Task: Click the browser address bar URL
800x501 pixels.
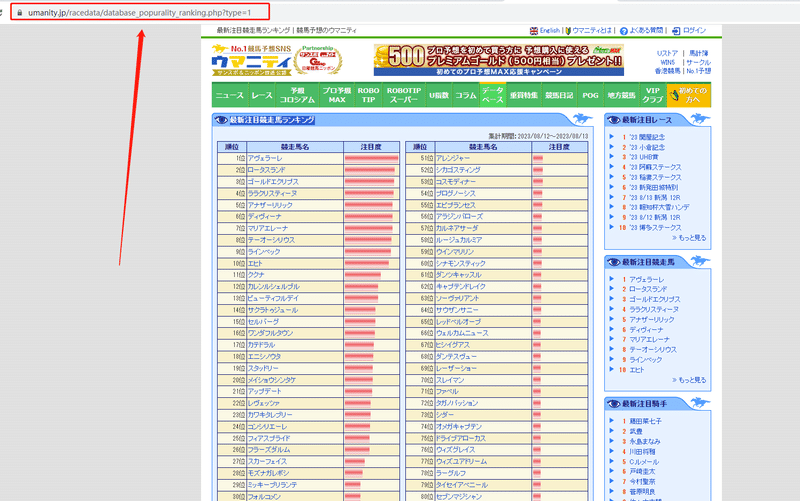Action: click(x=139, y=12)
